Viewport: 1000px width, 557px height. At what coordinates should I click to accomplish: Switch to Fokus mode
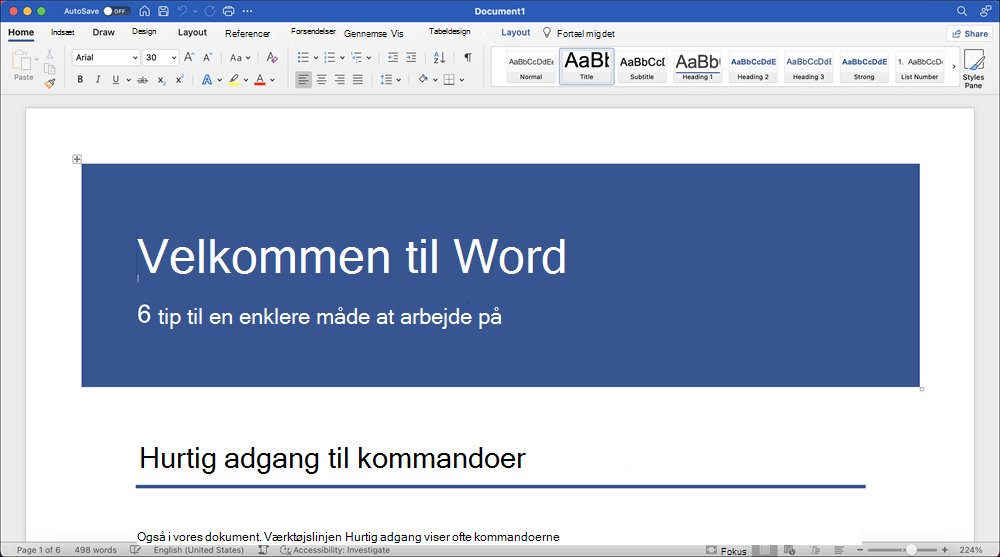726,551
